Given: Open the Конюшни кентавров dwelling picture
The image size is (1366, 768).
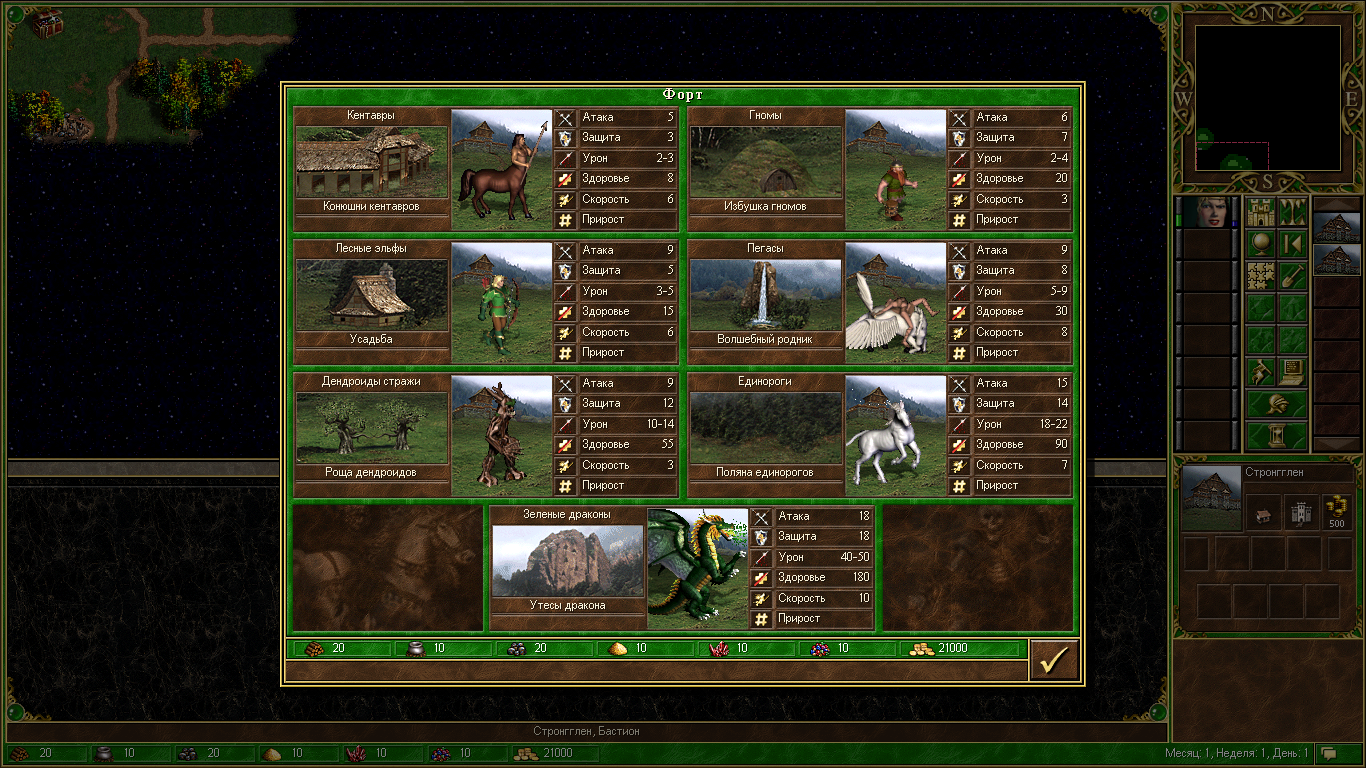Looking at the screenshot, I should [371, 162].
